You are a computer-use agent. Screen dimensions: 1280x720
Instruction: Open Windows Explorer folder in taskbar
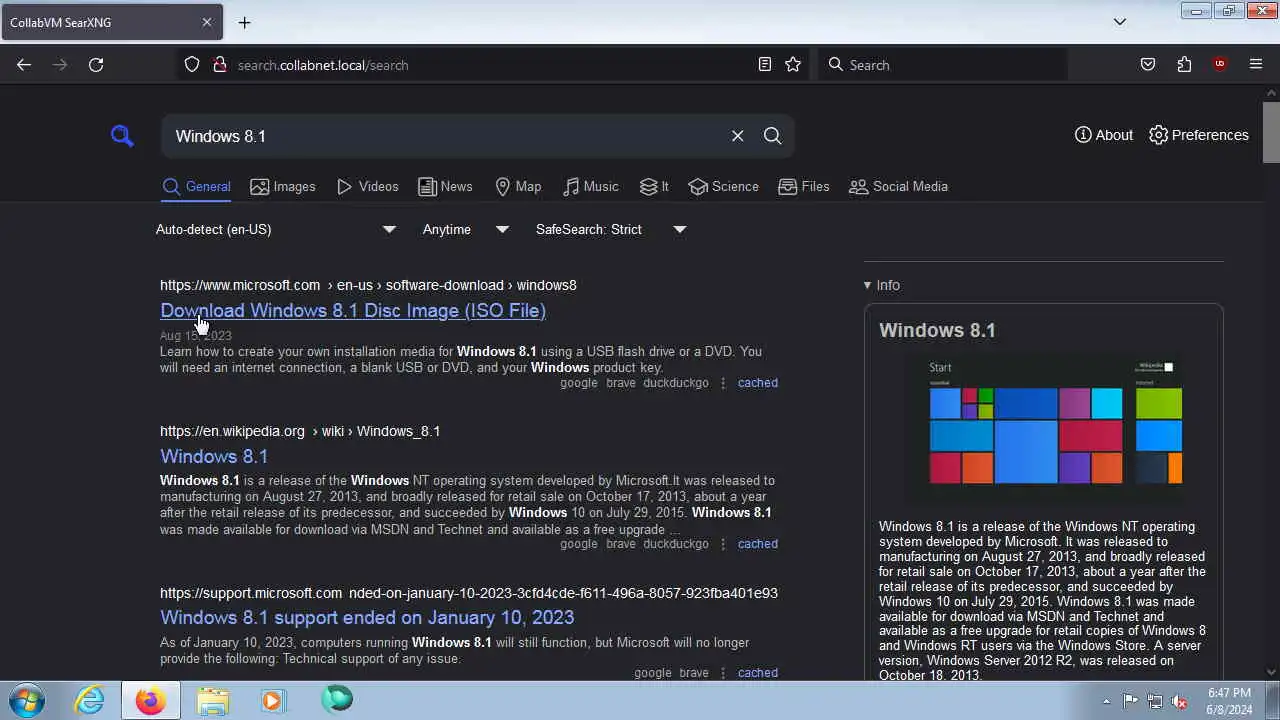(x=212, y=700)
